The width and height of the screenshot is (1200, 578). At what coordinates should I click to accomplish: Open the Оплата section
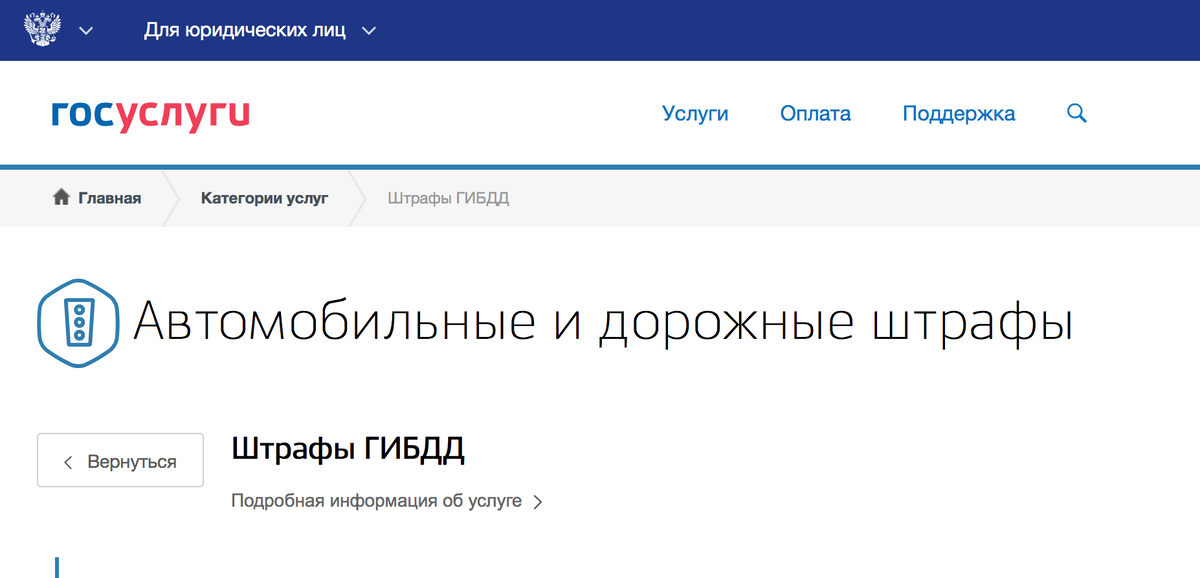click(x=815, y=113)
